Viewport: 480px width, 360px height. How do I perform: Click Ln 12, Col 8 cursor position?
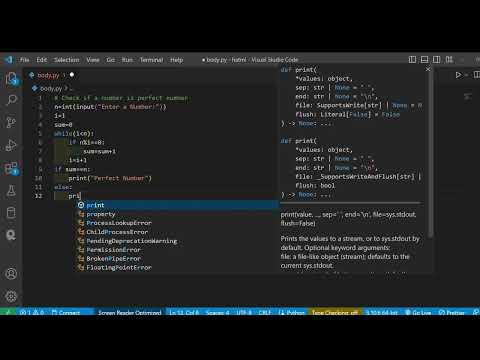click(184, 312)
